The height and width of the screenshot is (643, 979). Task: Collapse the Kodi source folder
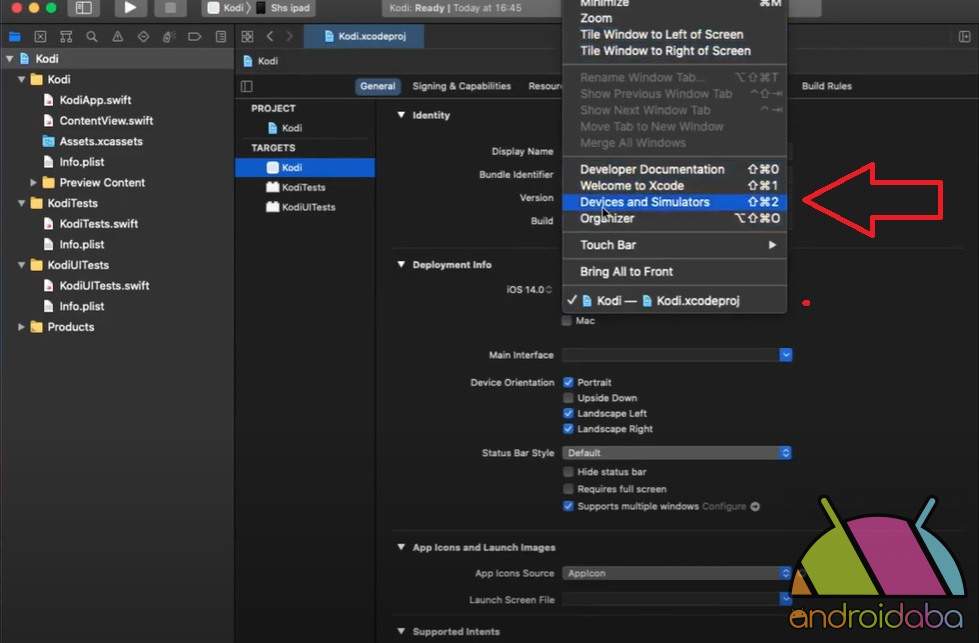[22, 79]
